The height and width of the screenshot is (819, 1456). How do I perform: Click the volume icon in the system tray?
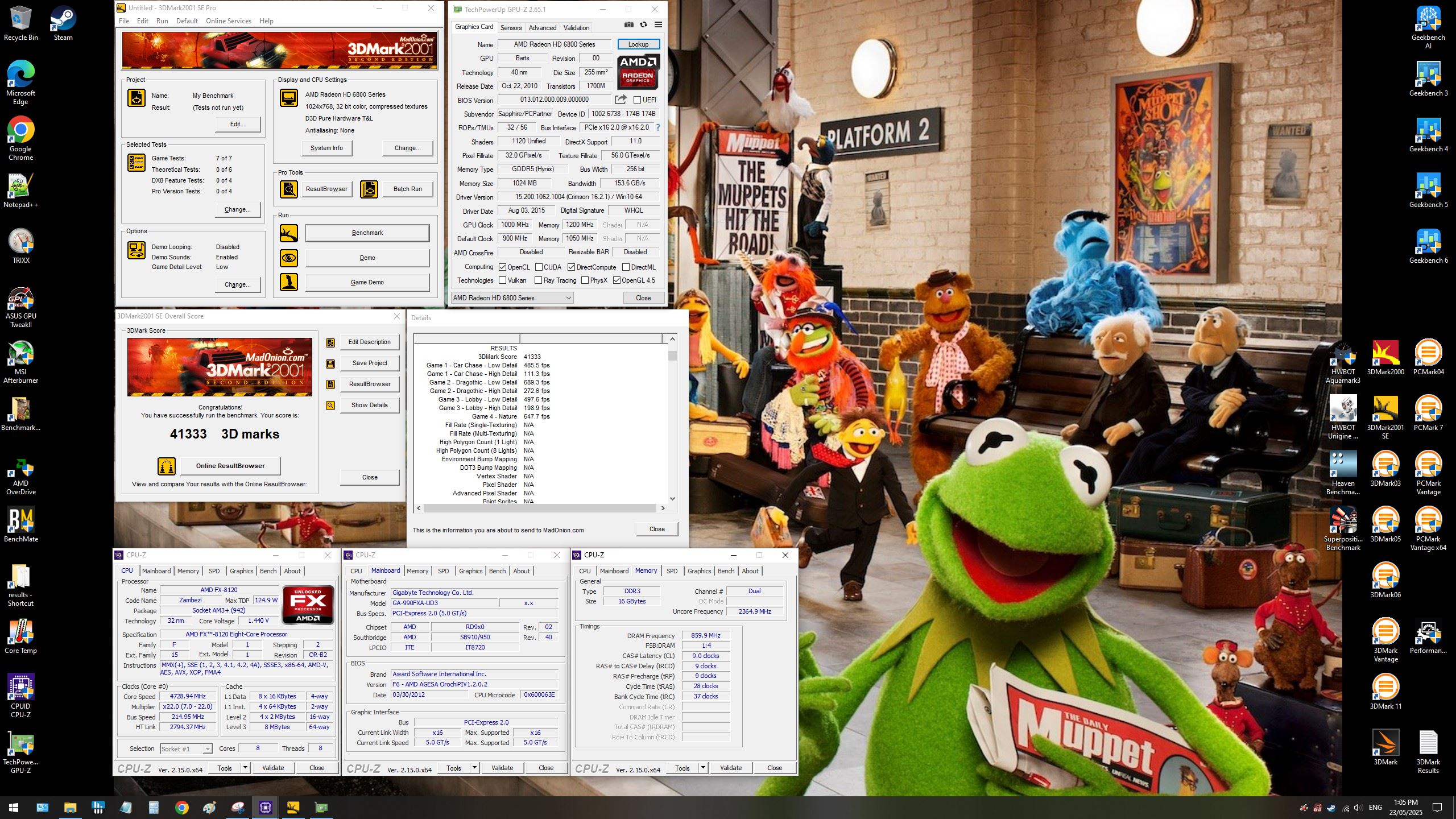1358,808
